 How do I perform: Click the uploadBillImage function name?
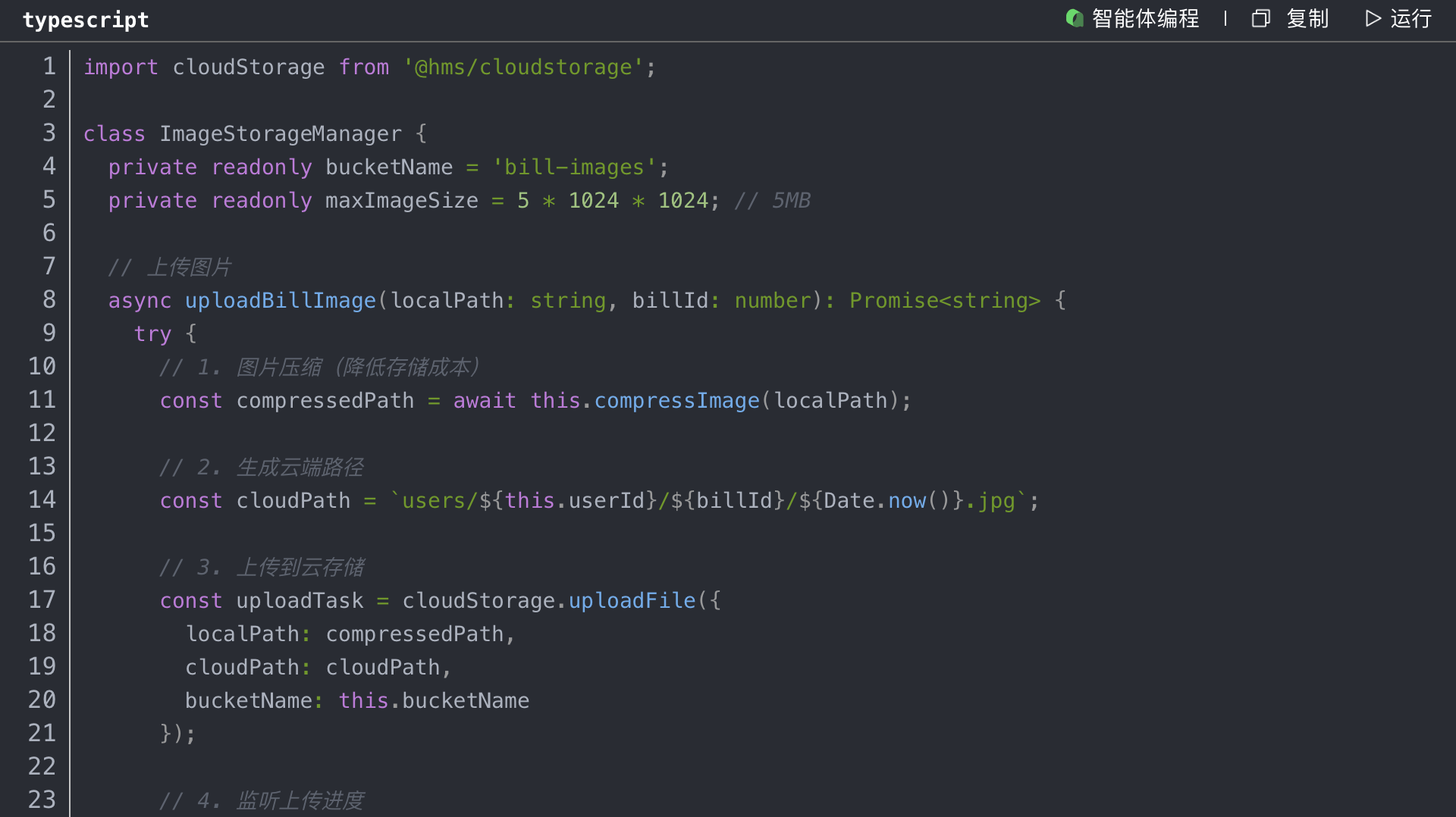pos(281,301)
